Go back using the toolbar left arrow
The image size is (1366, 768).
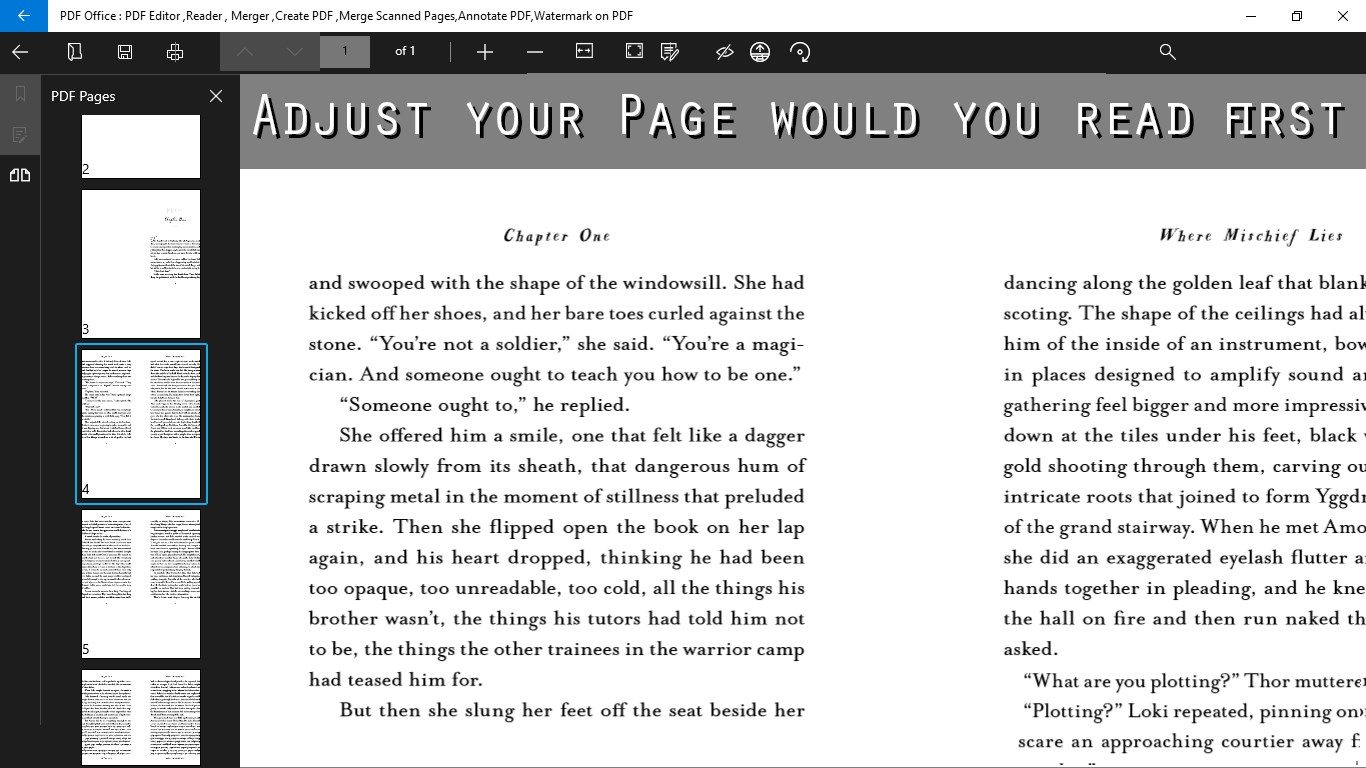click(20, 52)
